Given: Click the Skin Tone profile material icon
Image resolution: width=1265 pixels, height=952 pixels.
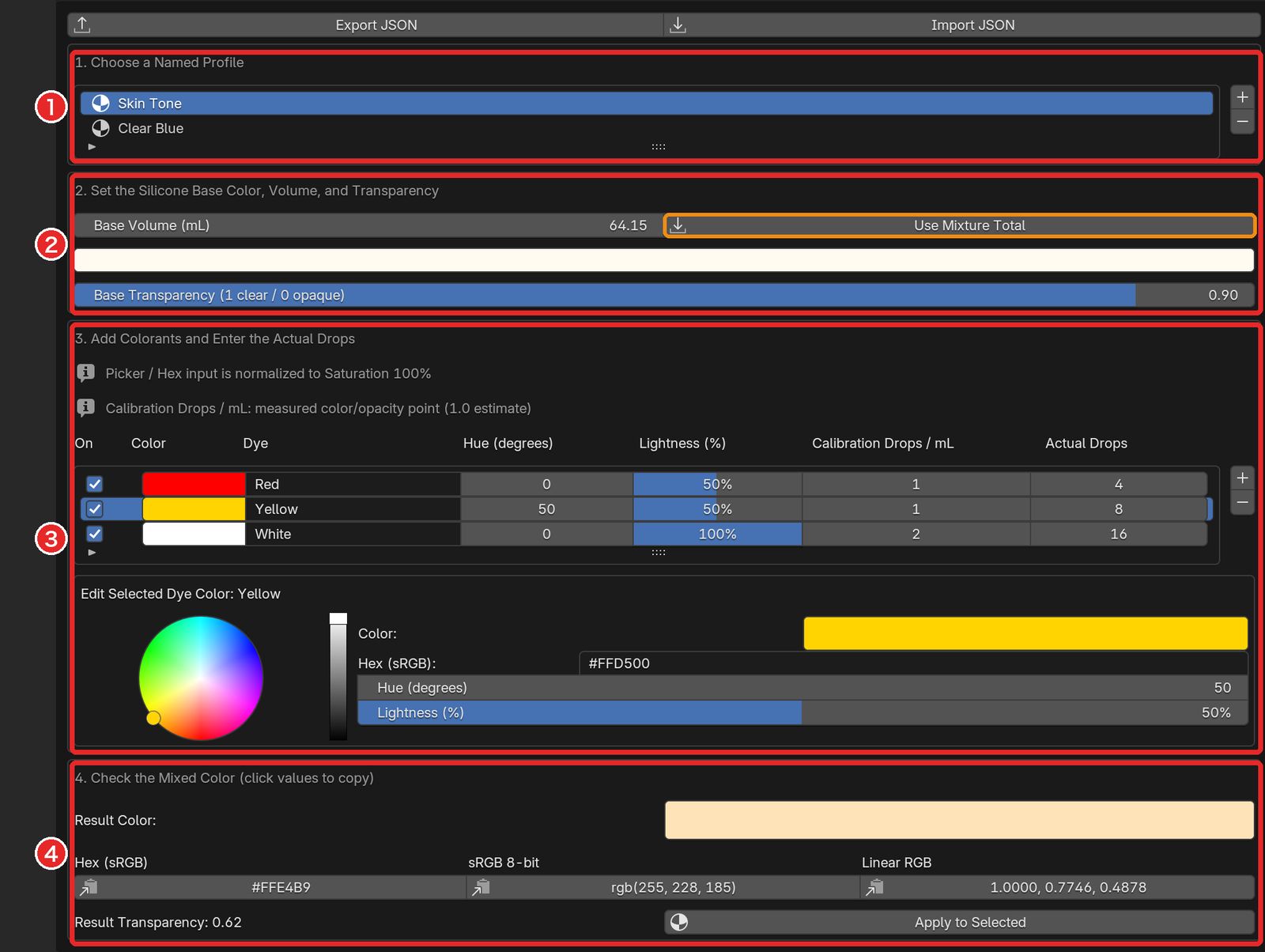Looking at the screenshot, I should [100, 103].
